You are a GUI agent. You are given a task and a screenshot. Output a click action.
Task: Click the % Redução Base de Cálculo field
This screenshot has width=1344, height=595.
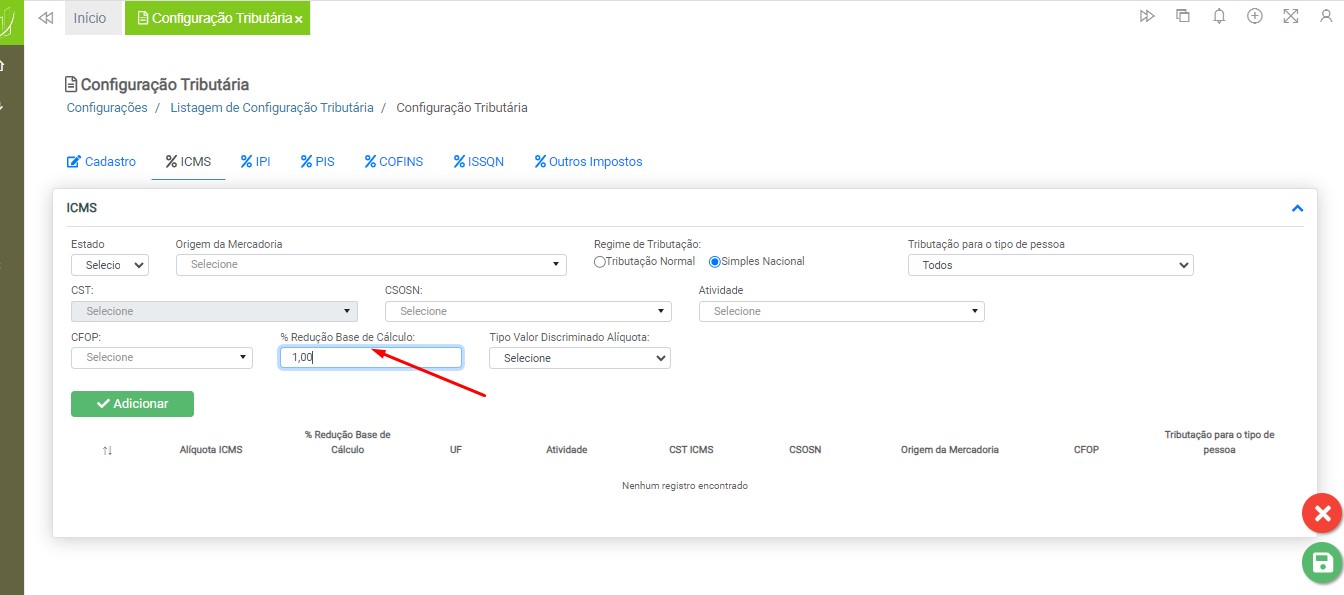pyautogui.click(x=370, y=358)
